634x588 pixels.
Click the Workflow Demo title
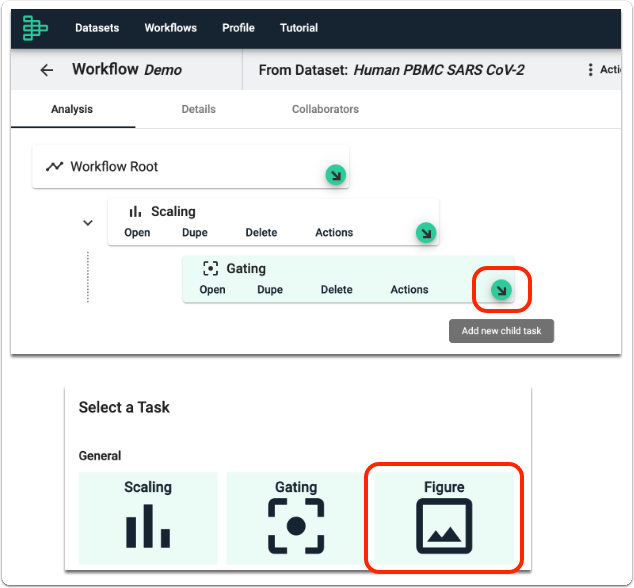click(x=127, y=70)
